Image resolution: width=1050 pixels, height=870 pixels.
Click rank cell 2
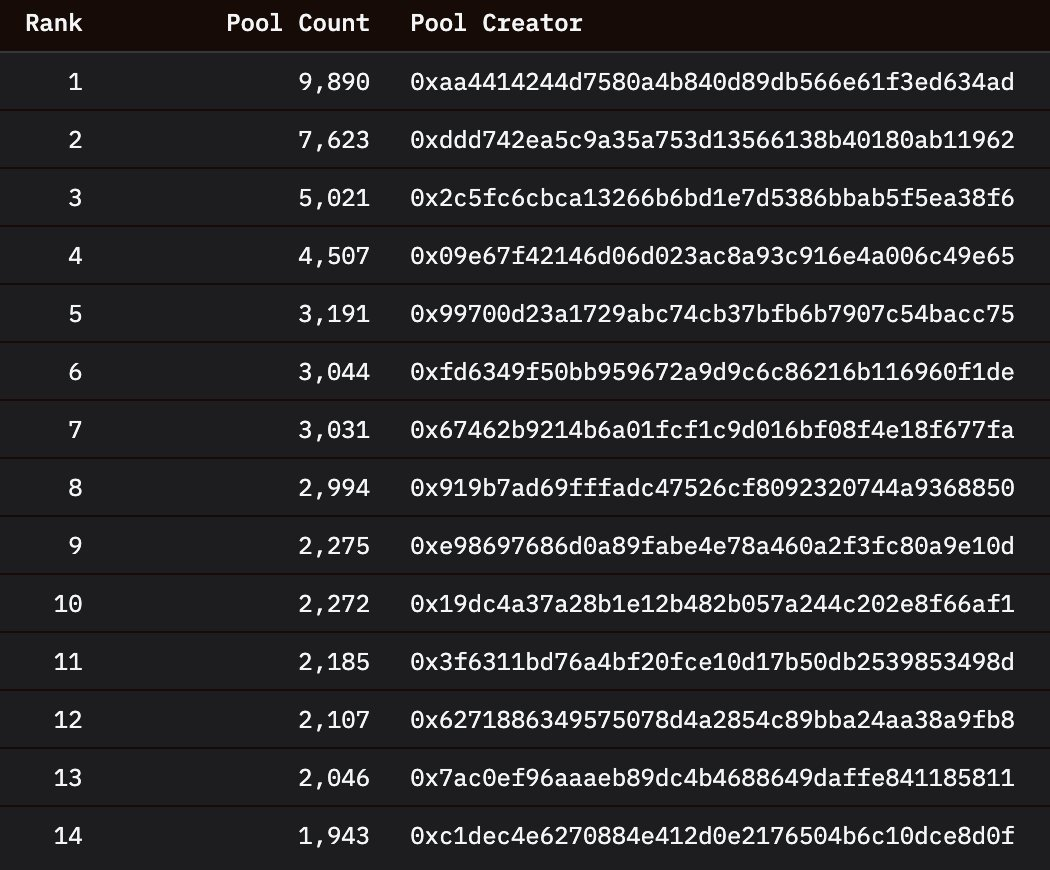pos(75,140)
